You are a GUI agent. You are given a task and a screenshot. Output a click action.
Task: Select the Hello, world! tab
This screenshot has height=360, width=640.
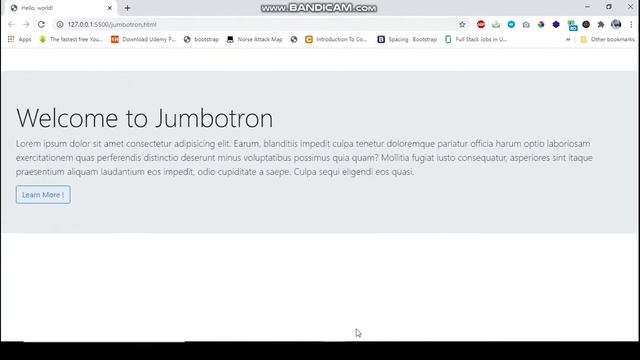point(61,8)
